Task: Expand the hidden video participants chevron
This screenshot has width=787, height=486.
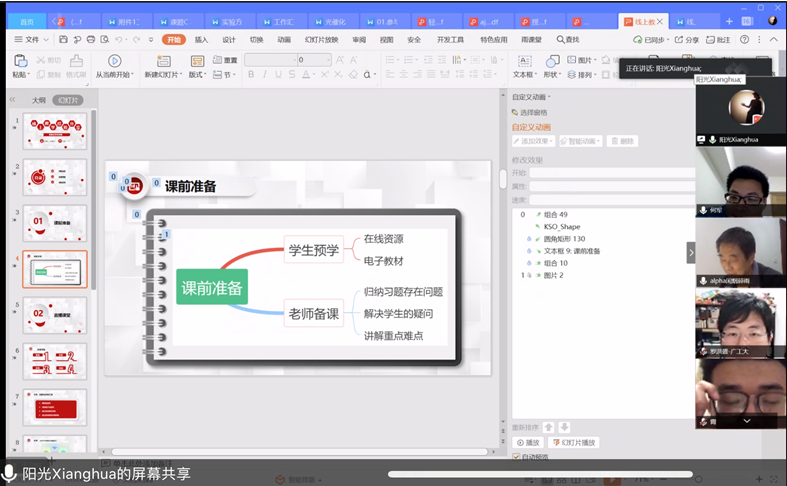Action: (x=690, y=253)
